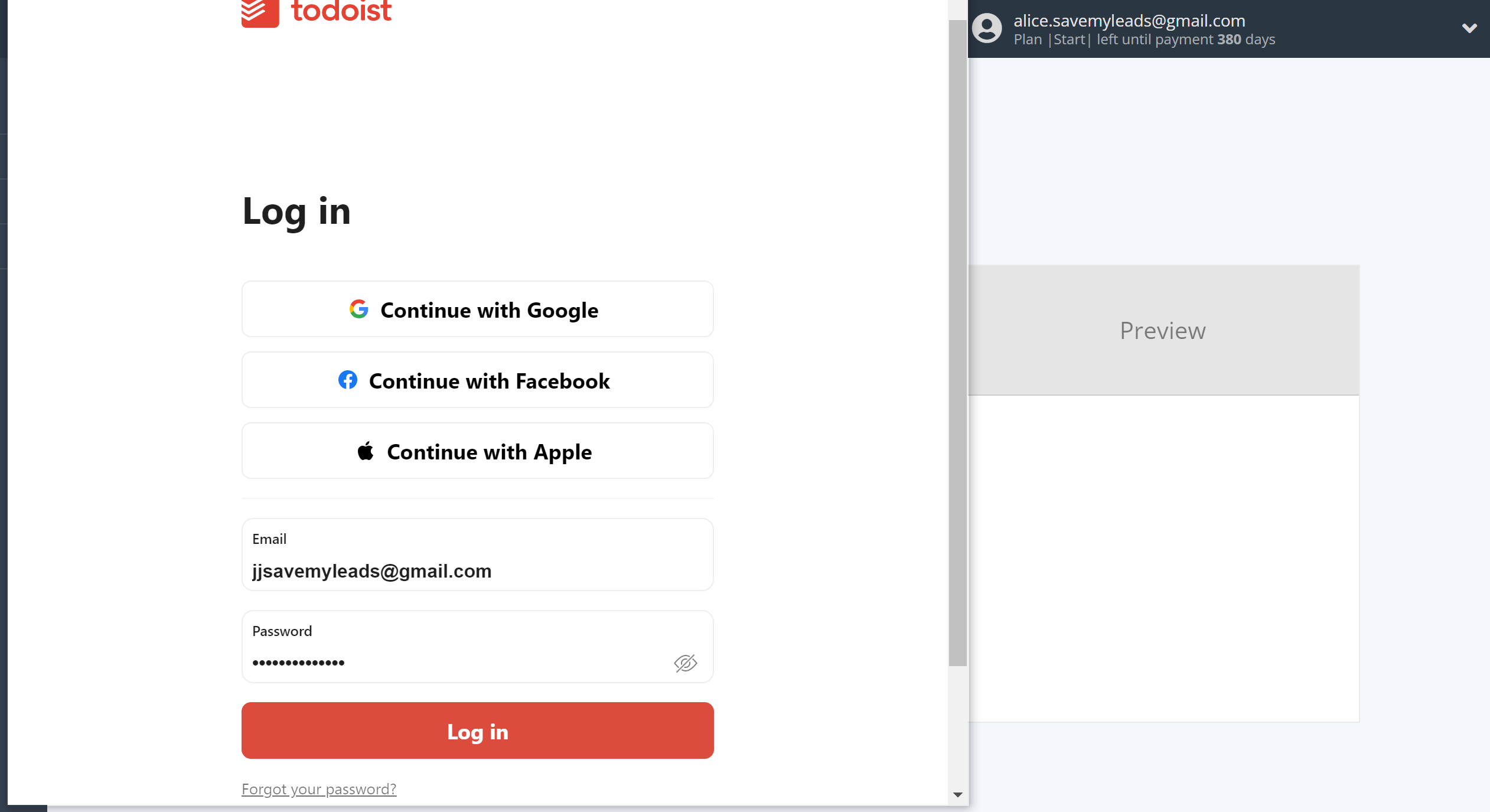This screenshot has height=812, width=1490.
Task: Click the Forgot your password link
Action: 318,789
